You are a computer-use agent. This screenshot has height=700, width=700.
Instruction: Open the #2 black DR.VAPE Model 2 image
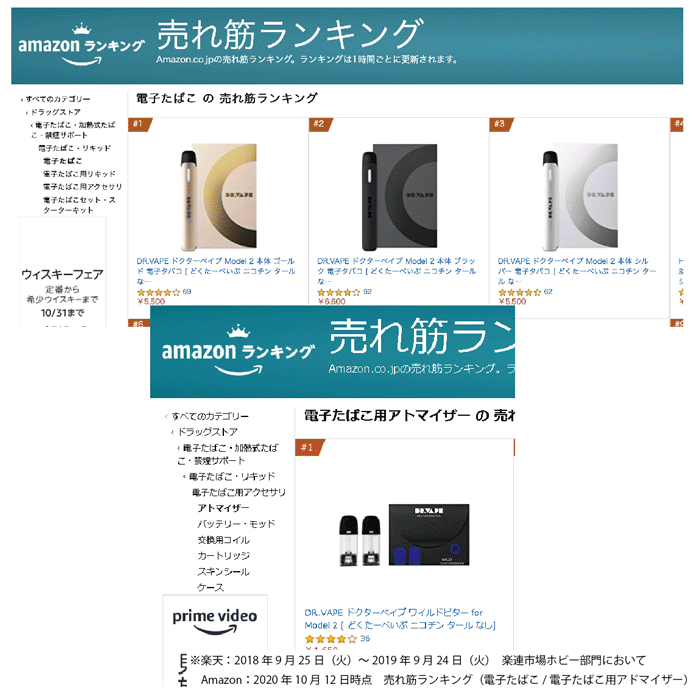coord(399,196)
